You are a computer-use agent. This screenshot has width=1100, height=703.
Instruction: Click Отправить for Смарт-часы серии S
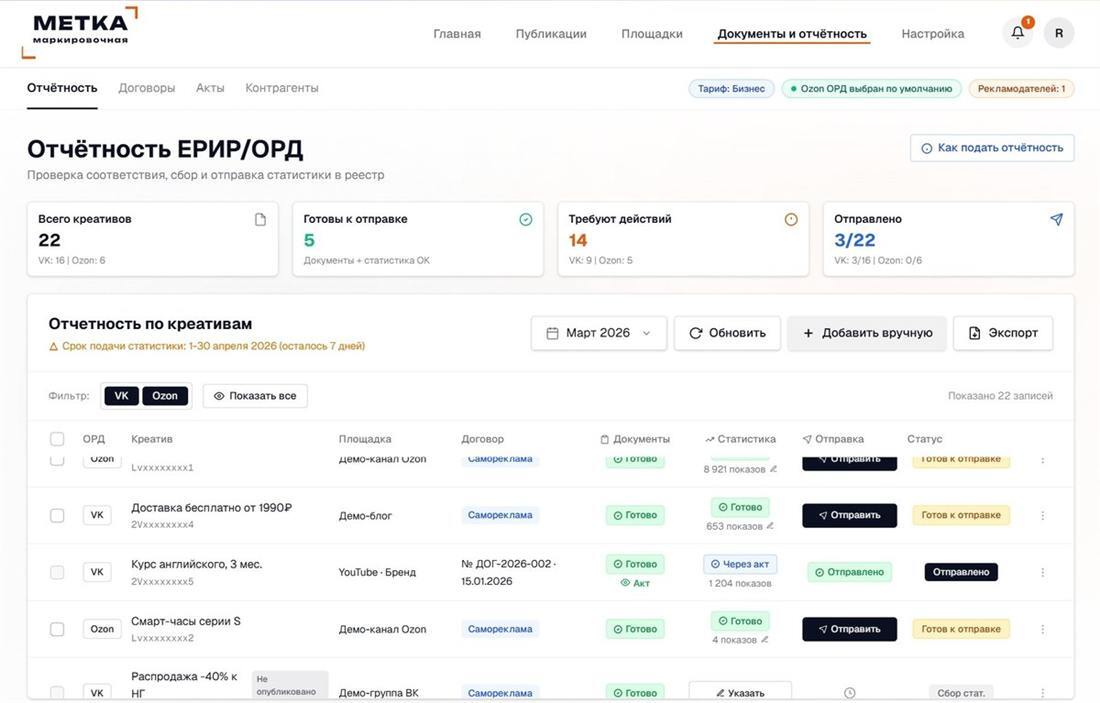[849, 629]
